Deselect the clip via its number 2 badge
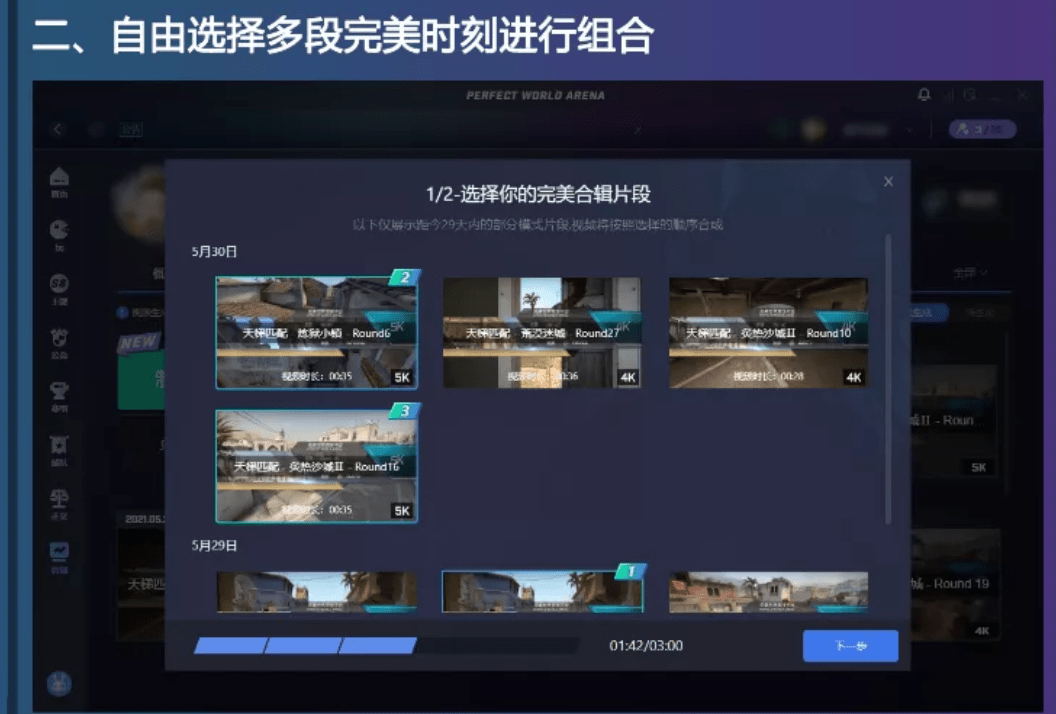 pyautogui.click(x=405, y=277)
